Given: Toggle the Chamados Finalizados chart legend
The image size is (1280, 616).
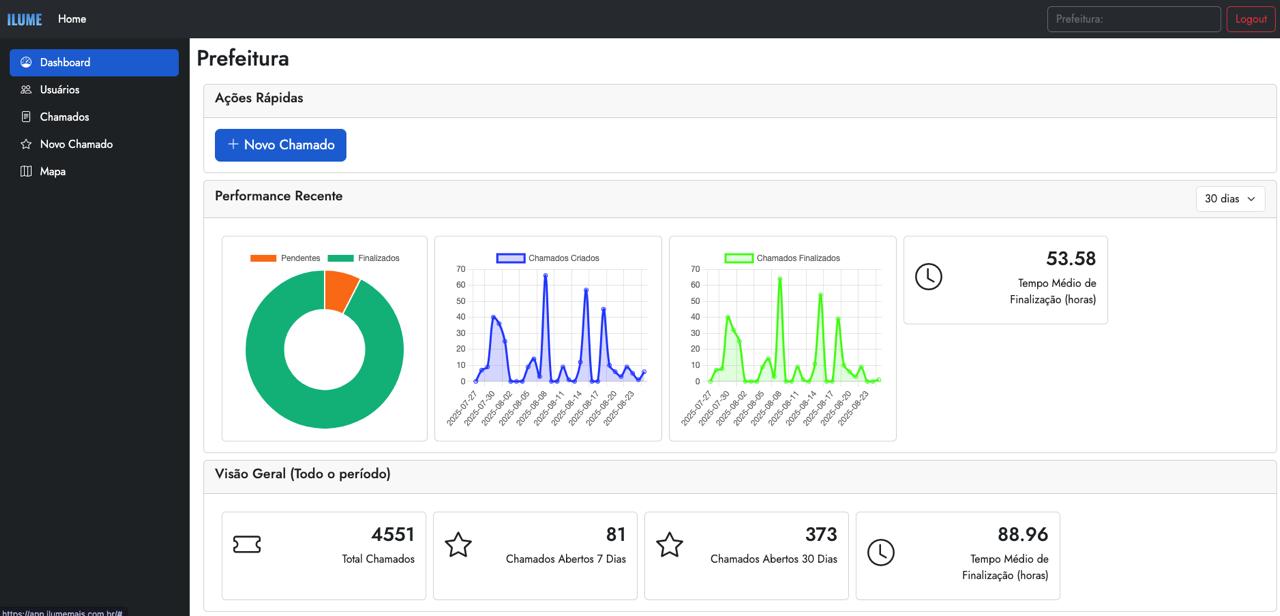Looking at the screenshot, I should pos(783,257).
